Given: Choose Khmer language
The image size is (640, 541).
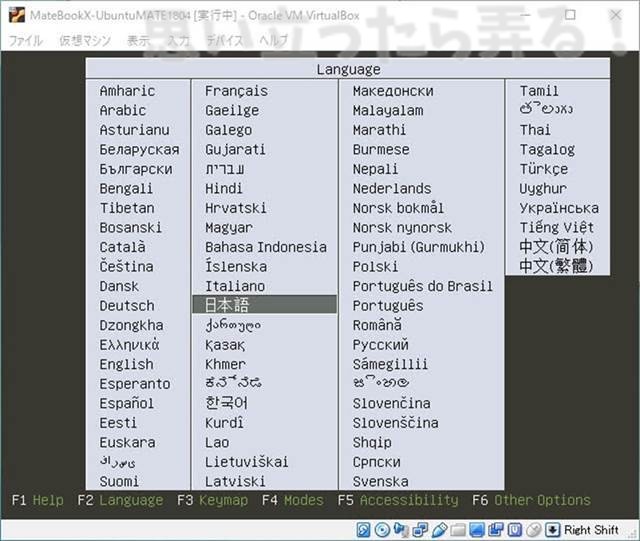Looking at the screenshot, I should pos(225,364).
